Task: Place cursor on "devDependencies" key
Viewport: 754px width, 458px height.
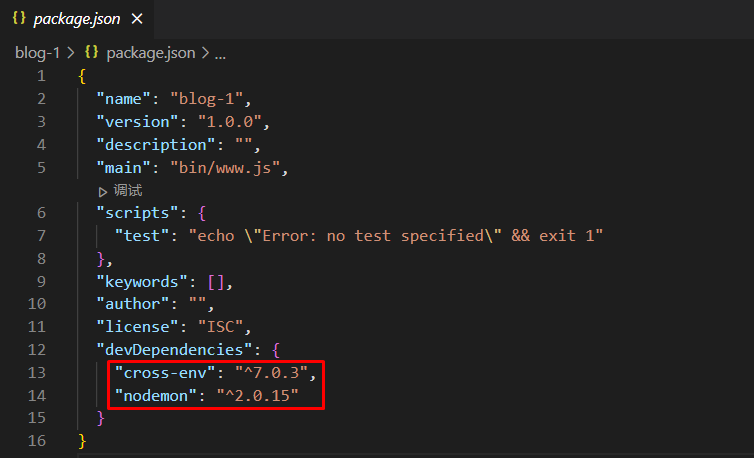Action: coord(174,350)
